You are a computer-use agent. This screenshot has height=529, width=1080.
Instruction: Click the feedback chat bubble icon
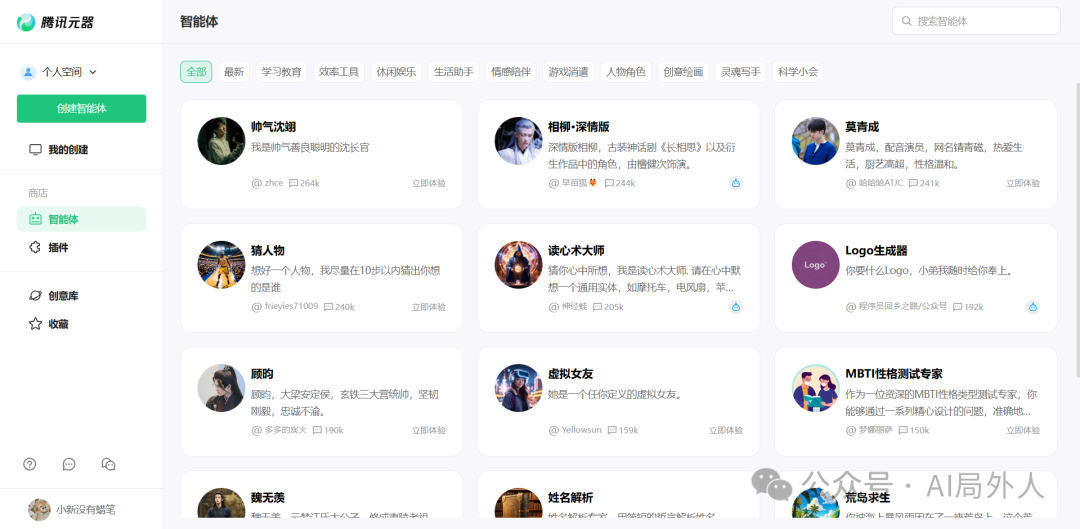coord(69,464)
